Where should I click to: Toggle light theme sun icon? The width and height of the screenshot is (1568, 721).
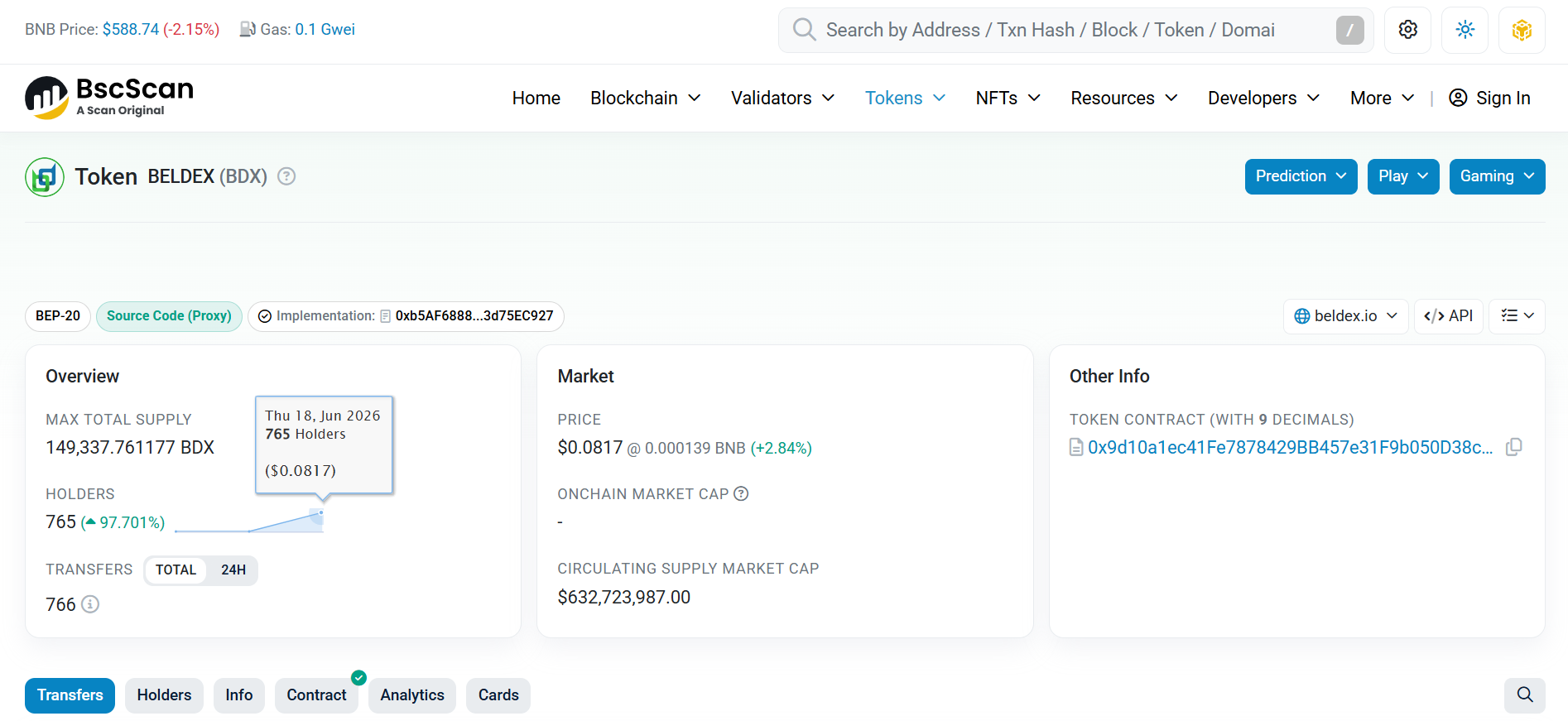tap(1465, 30)
